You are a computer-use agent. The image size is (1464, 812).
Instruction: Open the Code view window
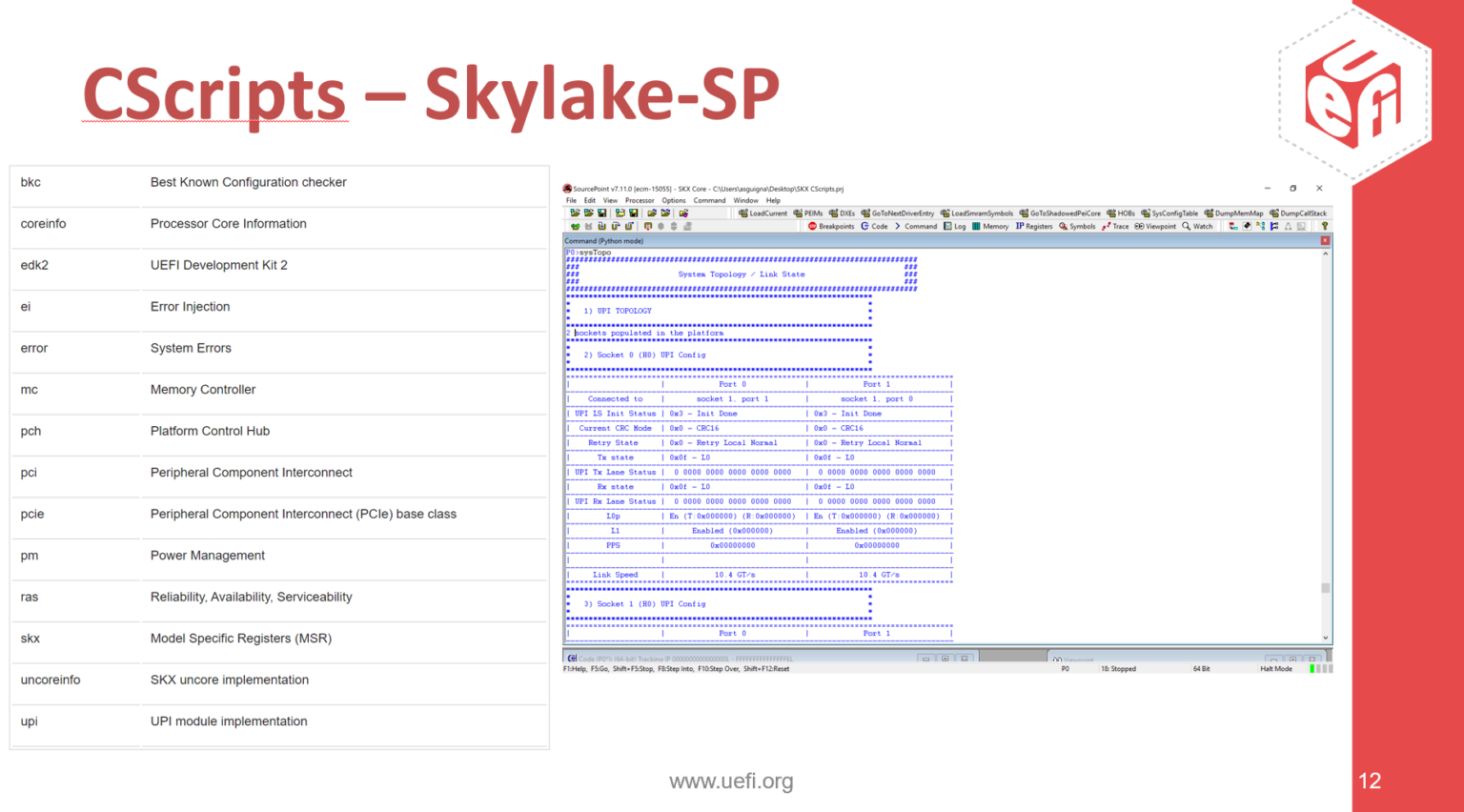pyautogui.click(x=874, y=226)
